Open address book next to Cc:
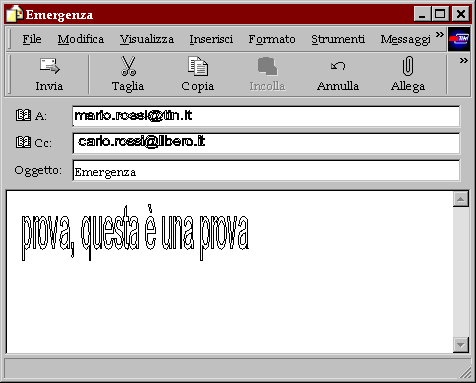 [23, 142]
